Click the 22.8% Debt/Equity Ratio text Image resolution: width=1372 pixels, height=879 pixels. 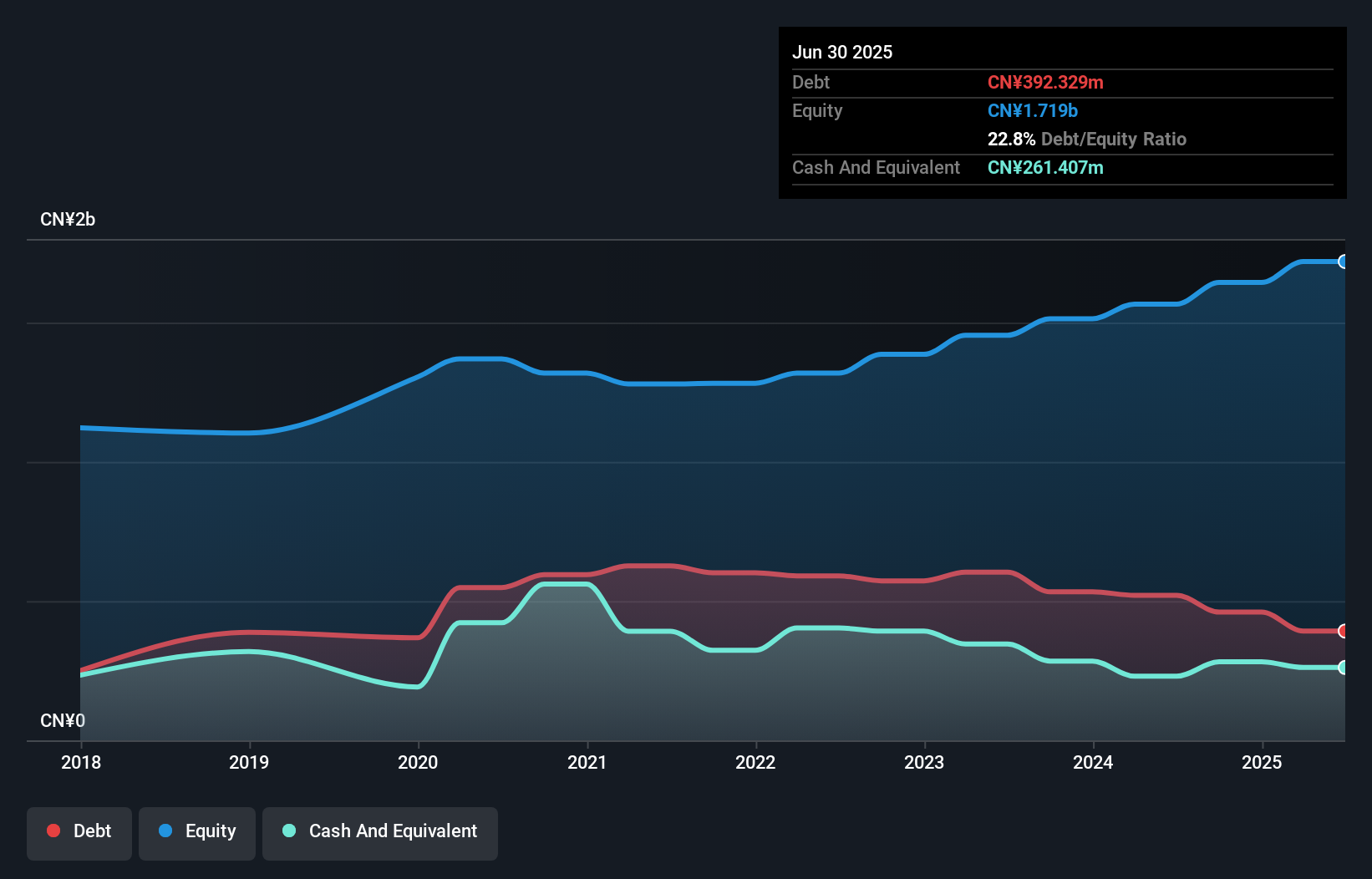[x=1086, y=139]
